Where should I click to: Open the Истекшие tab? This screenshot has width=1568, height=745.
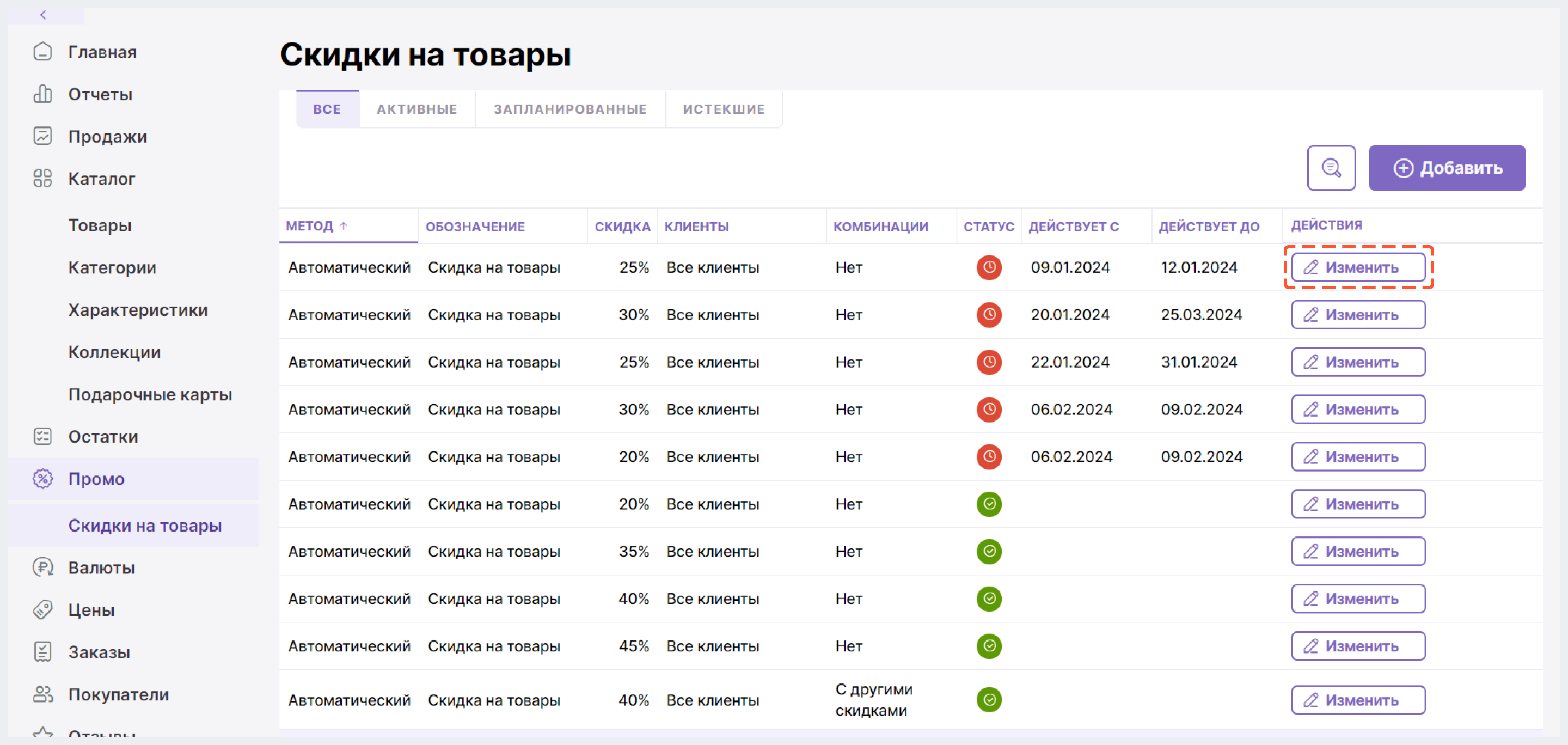(x=723, y=109)
